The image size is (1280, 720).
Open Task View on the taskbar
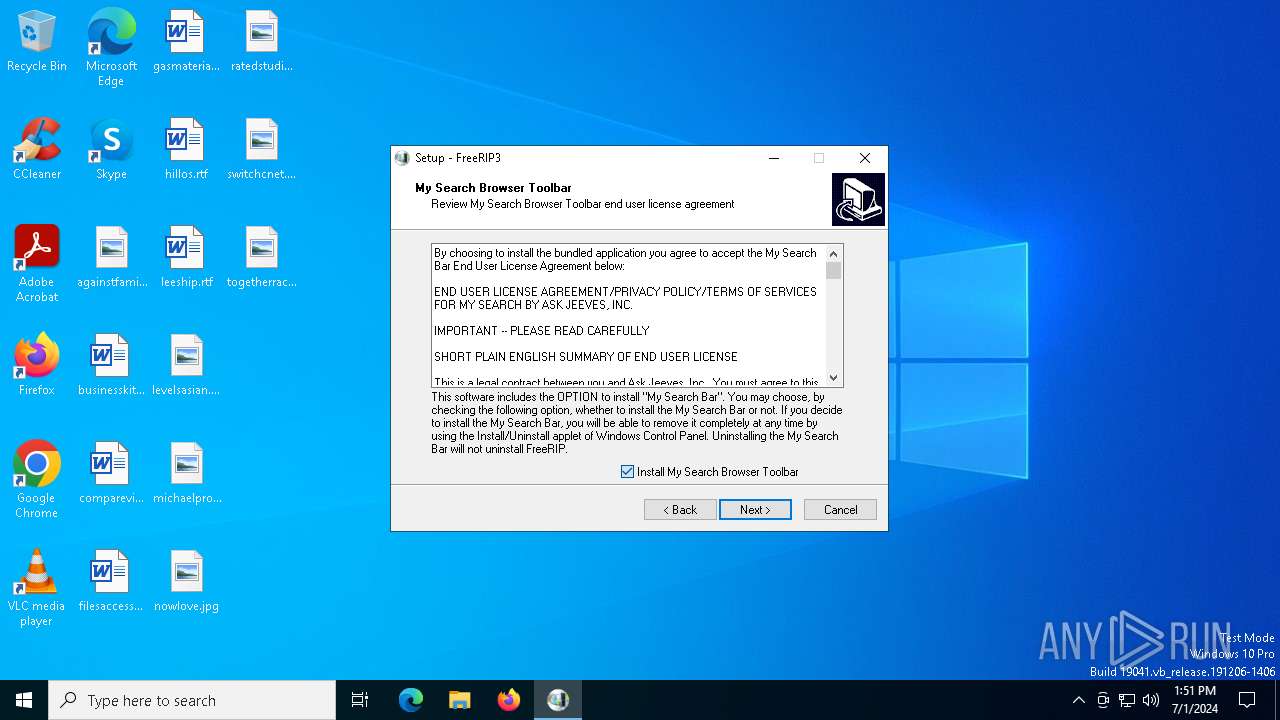pyautogui.click(x=360, y=700)
